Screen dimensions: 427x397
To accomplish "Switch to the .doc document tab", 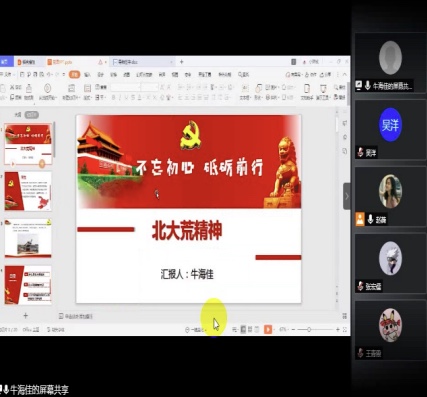I will tap(143, 62).
